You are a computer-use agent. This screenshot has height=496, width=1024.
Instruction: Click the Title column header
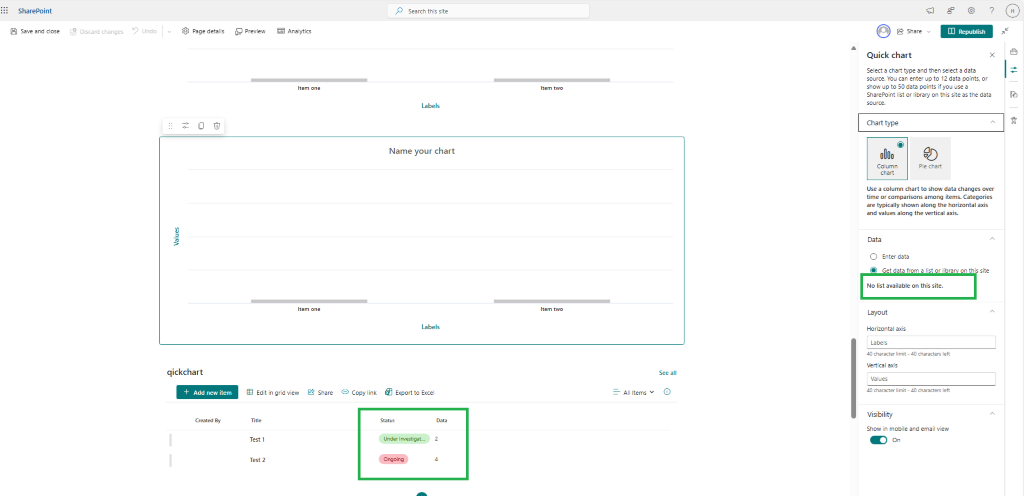click(x=256, y=421)
